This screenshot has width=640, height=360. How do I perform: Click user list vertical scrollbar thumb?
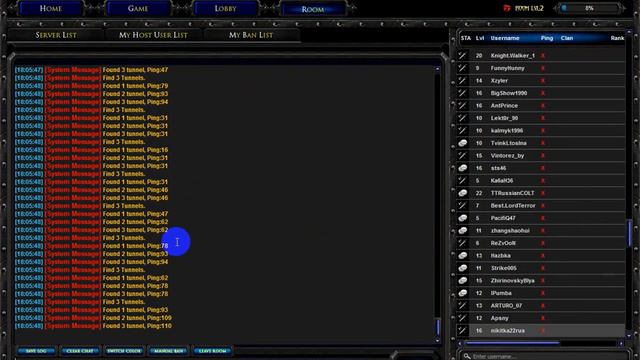click(630, 233)
